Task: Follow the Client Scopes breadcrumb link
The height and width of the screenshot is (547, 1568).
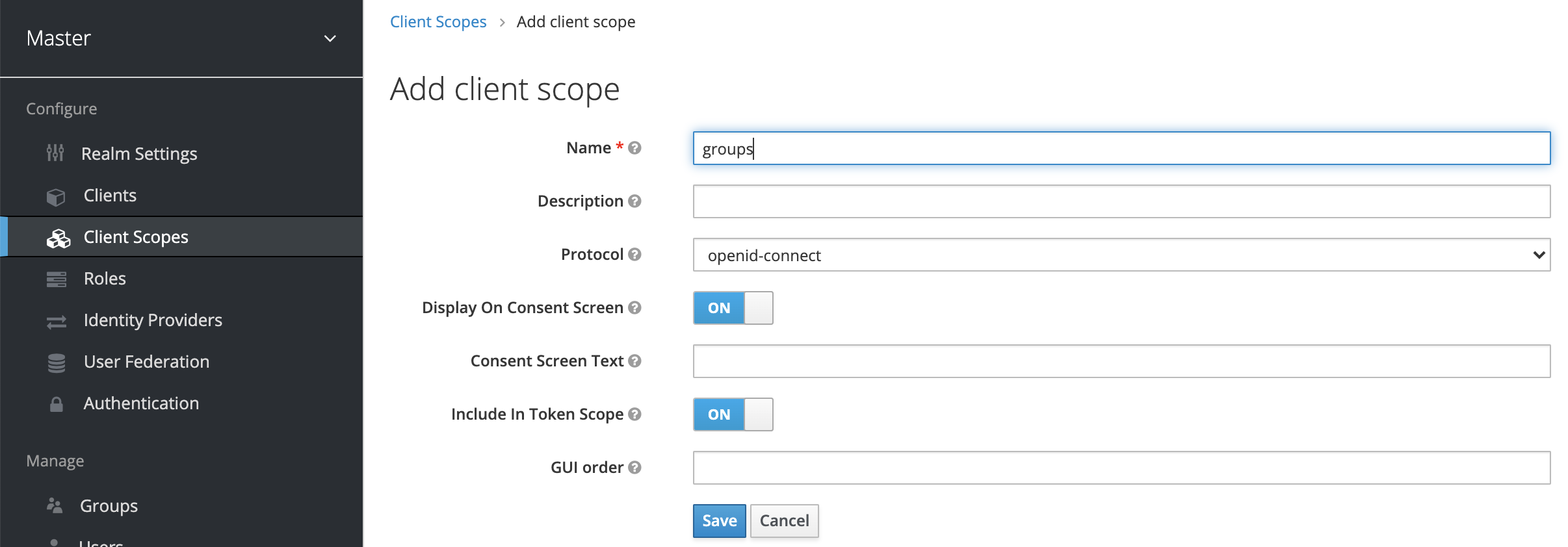Action: 438,22
